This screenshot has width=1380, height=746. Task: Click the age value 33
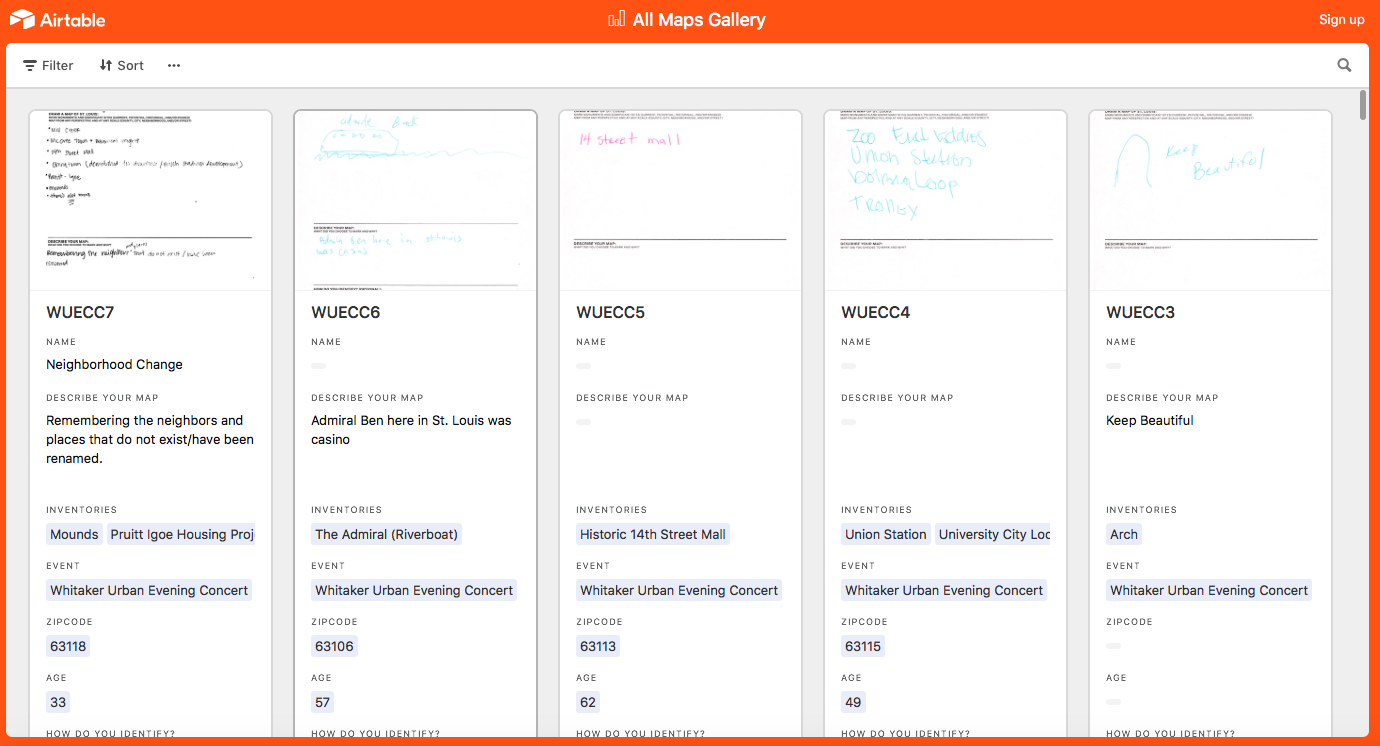coord(58,702)
